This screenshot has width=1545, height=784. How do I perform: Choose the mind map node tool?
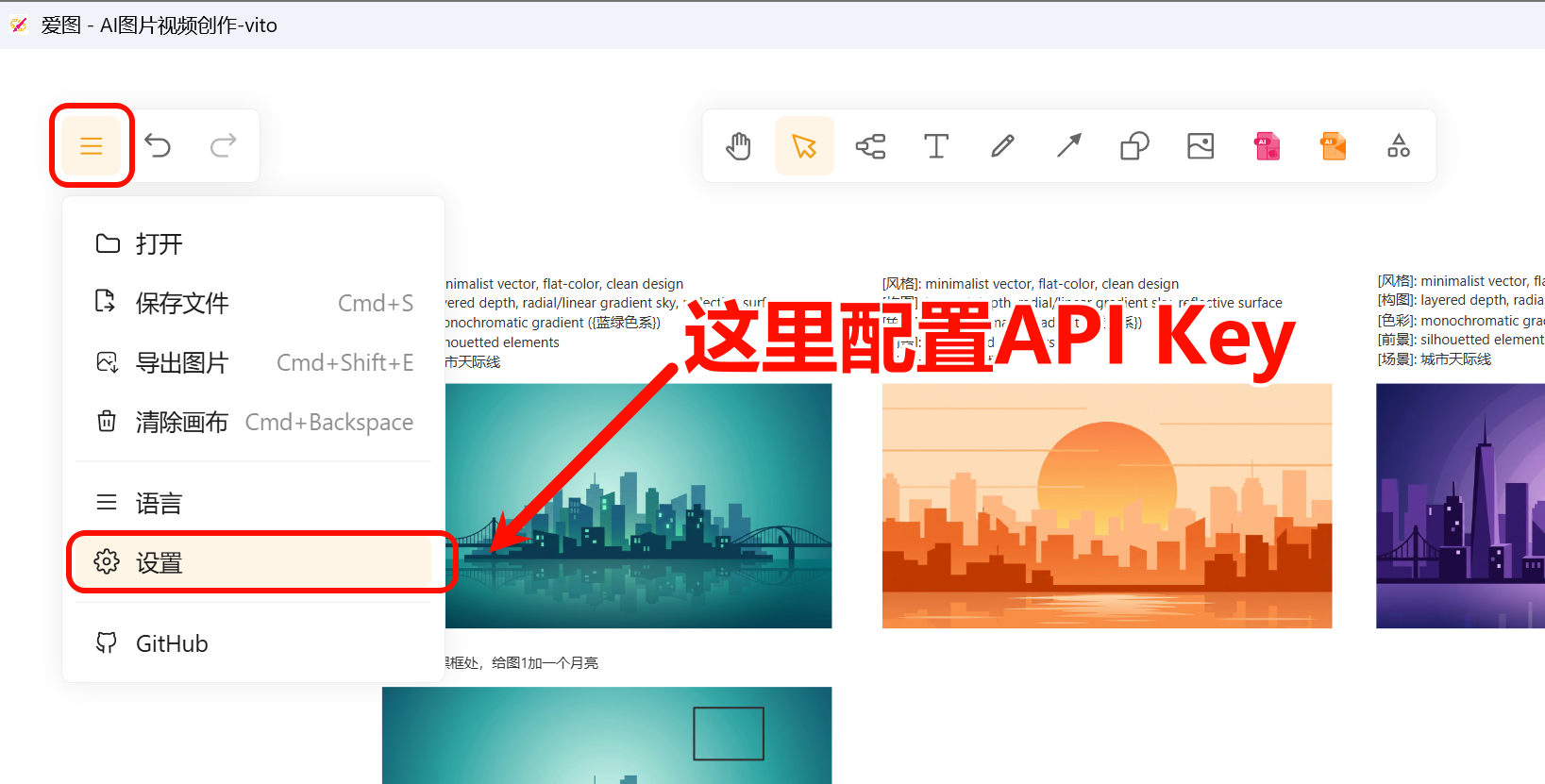870,146
